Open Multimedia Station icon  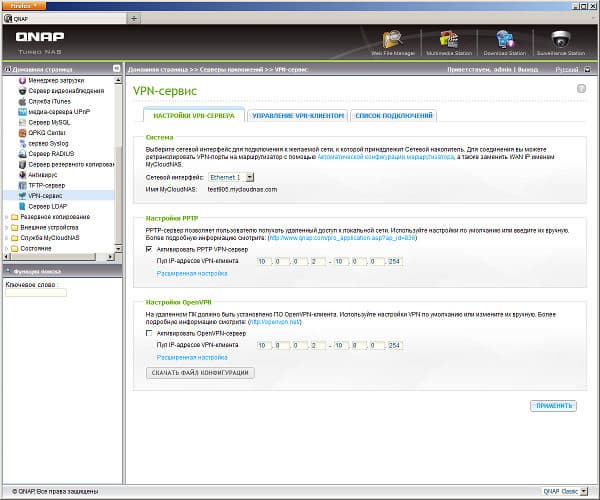tap(449, 39)
